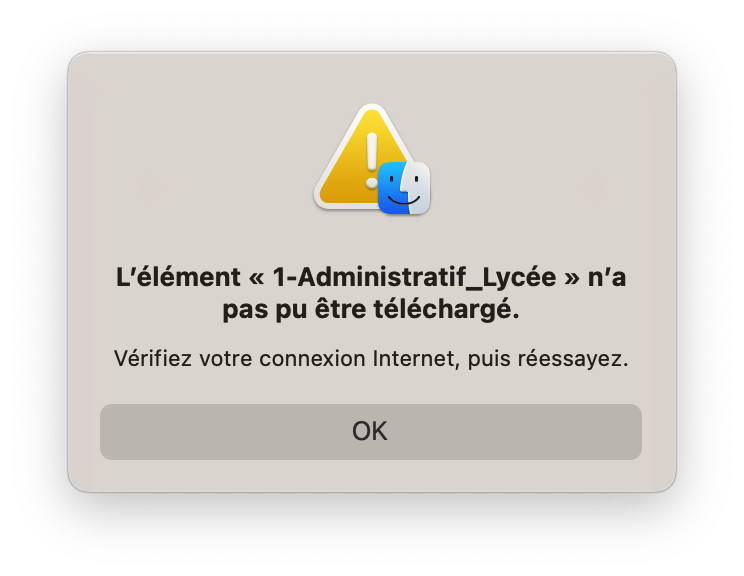
Task: Click the word "Internet" in the message
Action: coord(416,358)
